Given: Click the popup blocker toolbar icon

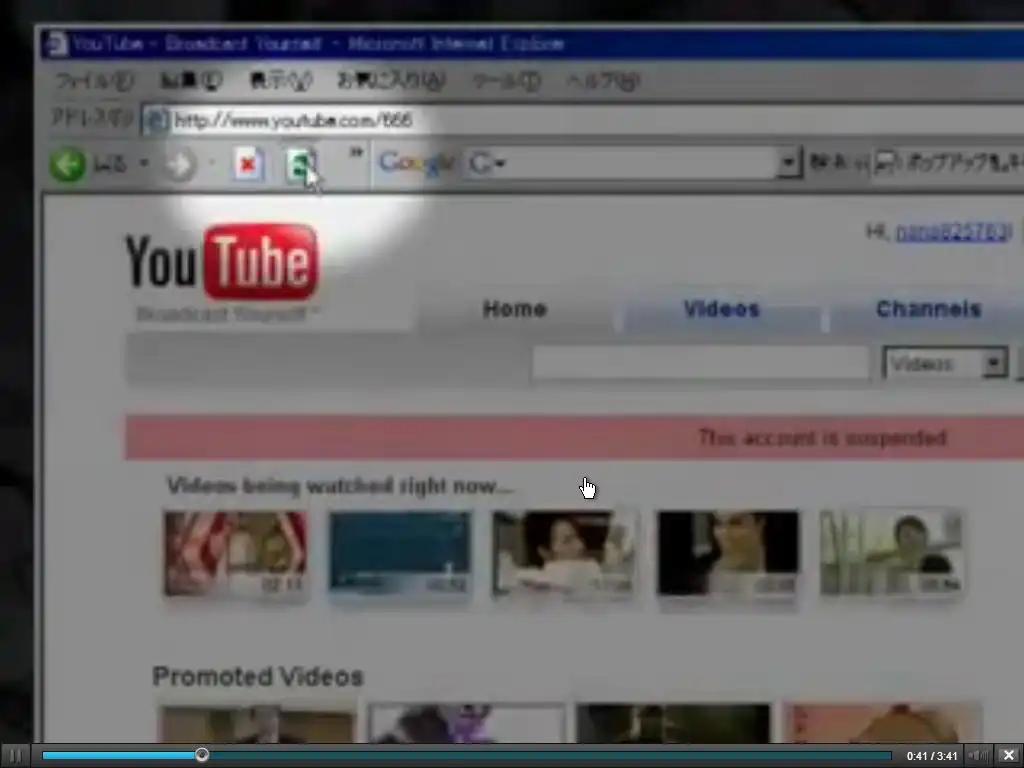Looking at the screenshot, I should 886,163.
